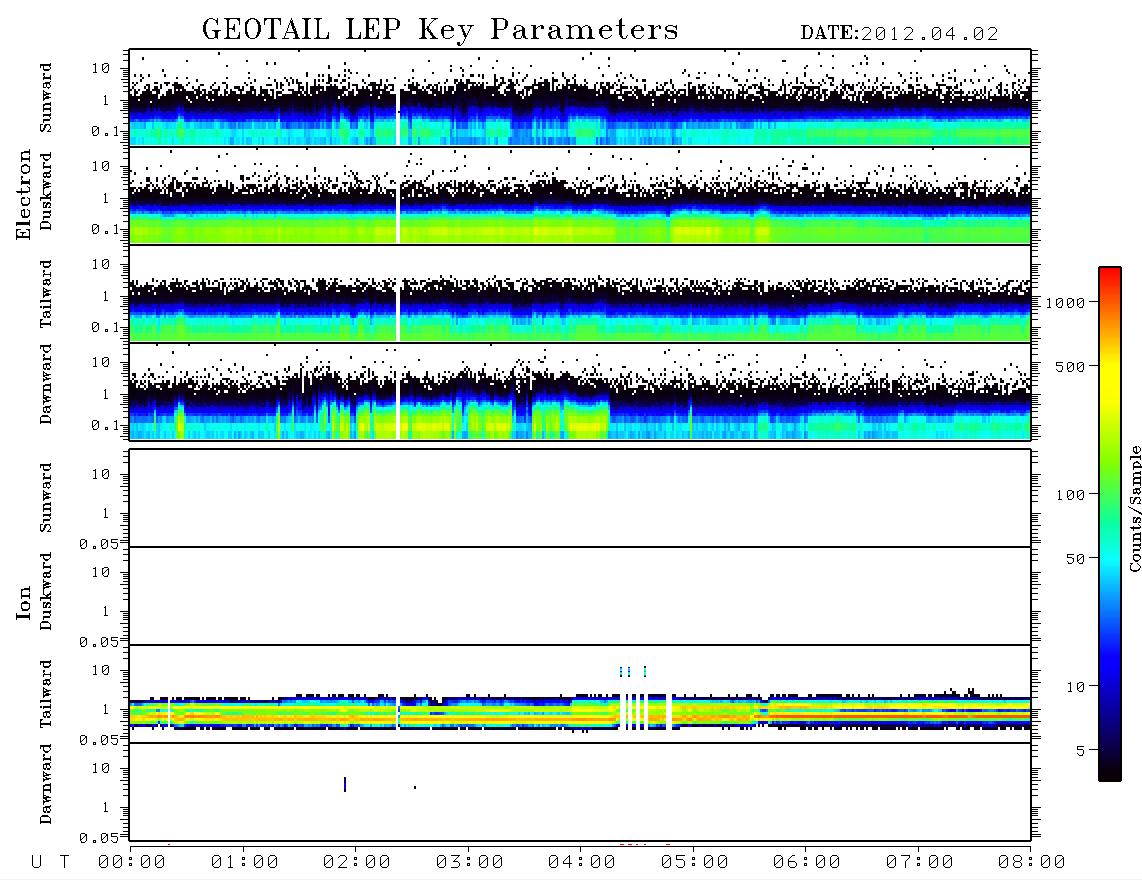Select the Electron 'Duskward' axis label
The image size is (1142, 880).
coord(46,191)
